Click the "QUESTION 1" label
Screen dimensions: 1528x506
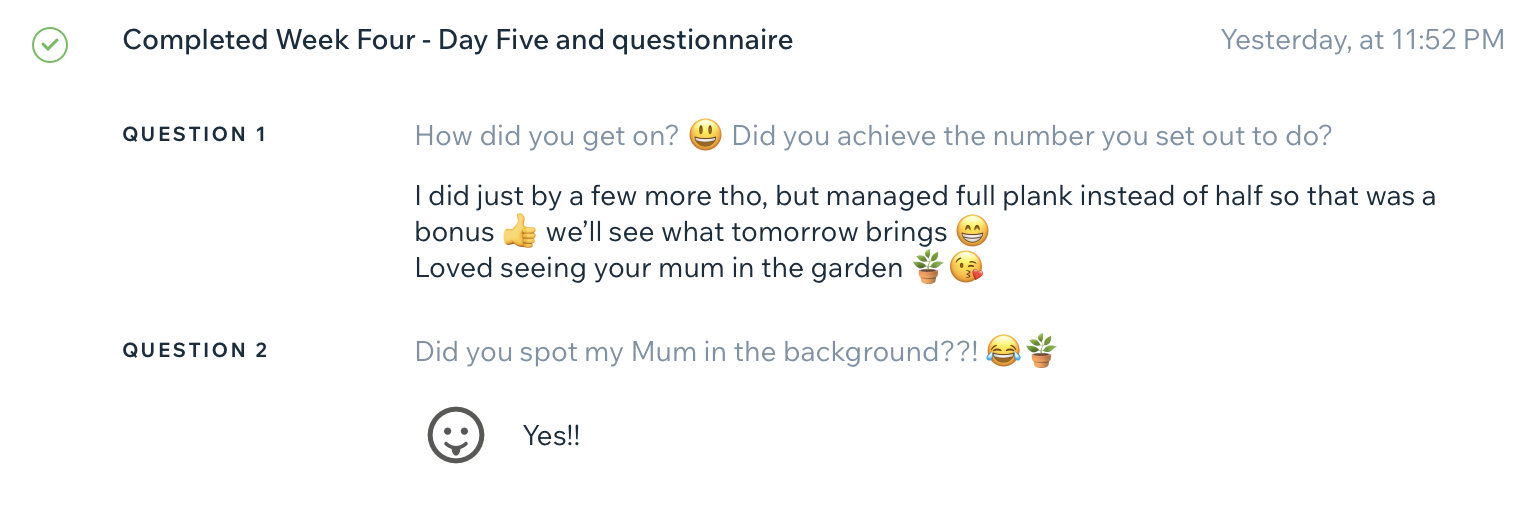(x=195, y=134)
